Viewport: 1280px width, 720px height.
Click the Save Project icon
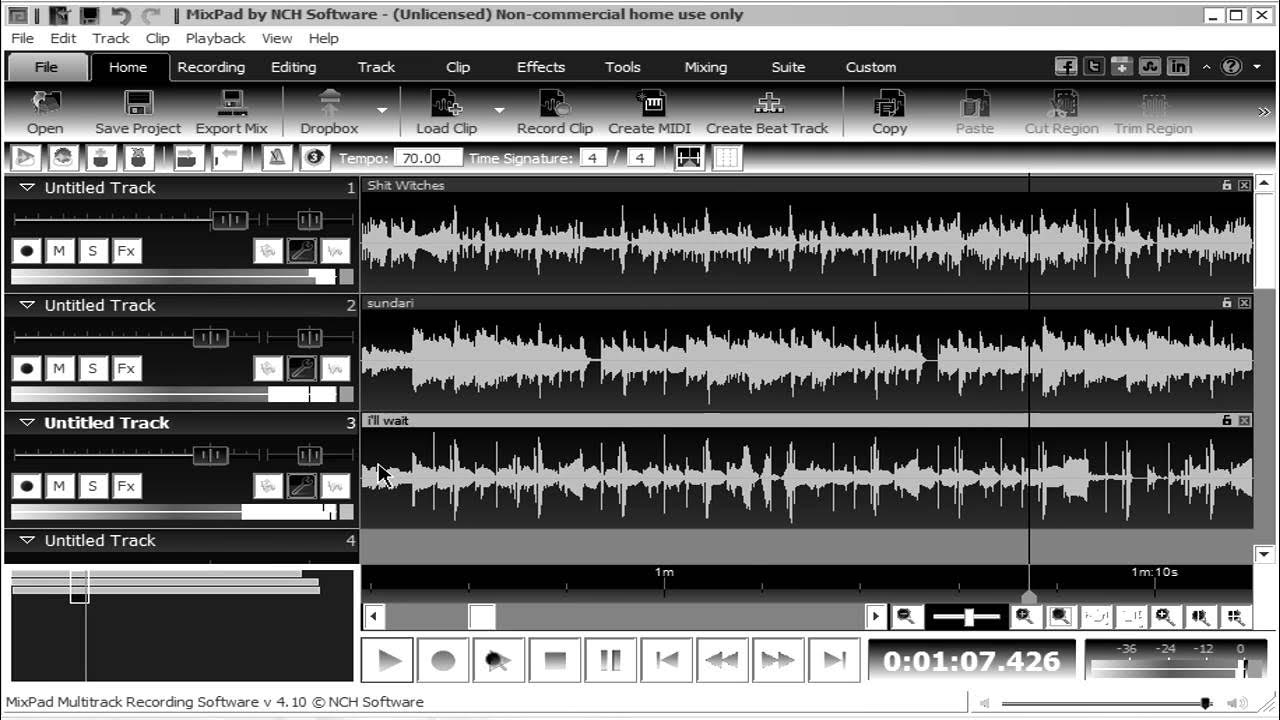click(138, 104)
